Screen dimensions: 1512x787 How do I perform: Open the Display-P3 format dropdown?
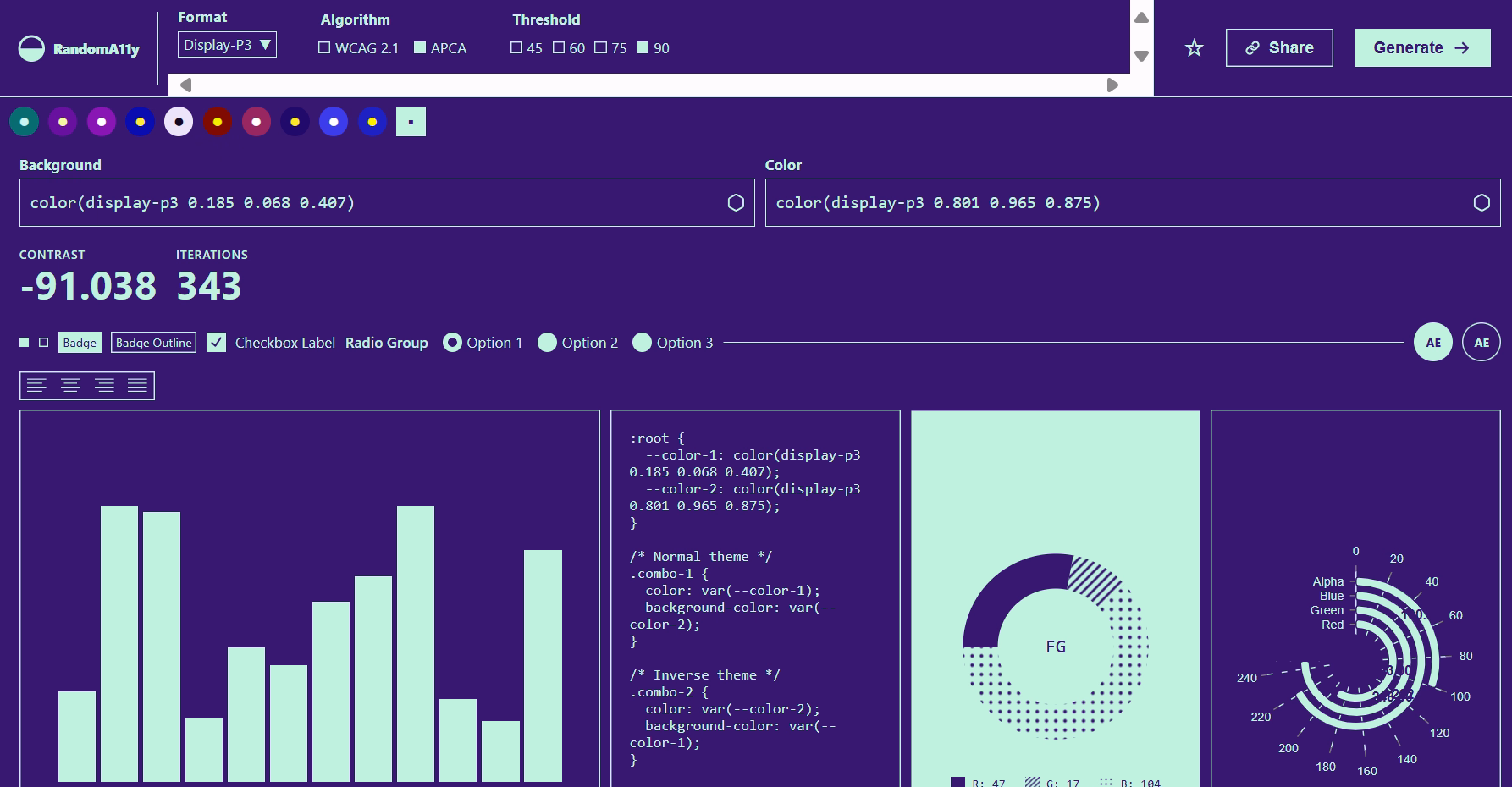pos(227,45)
